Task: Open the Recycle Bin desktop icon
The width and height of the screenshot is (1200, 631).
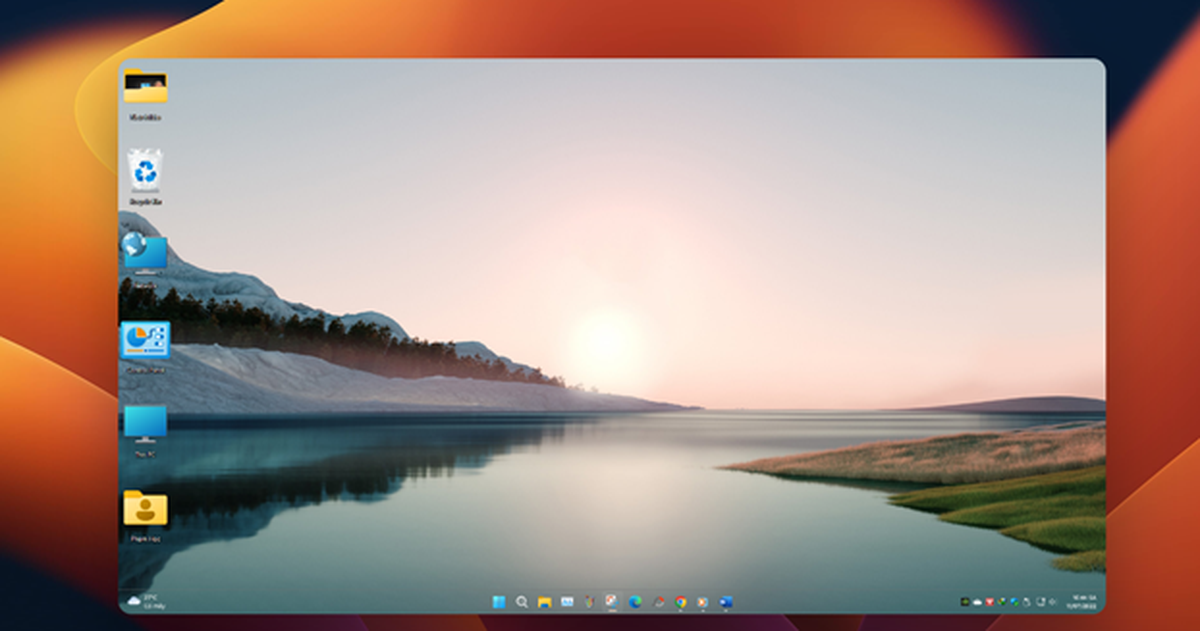Action: 146,172
